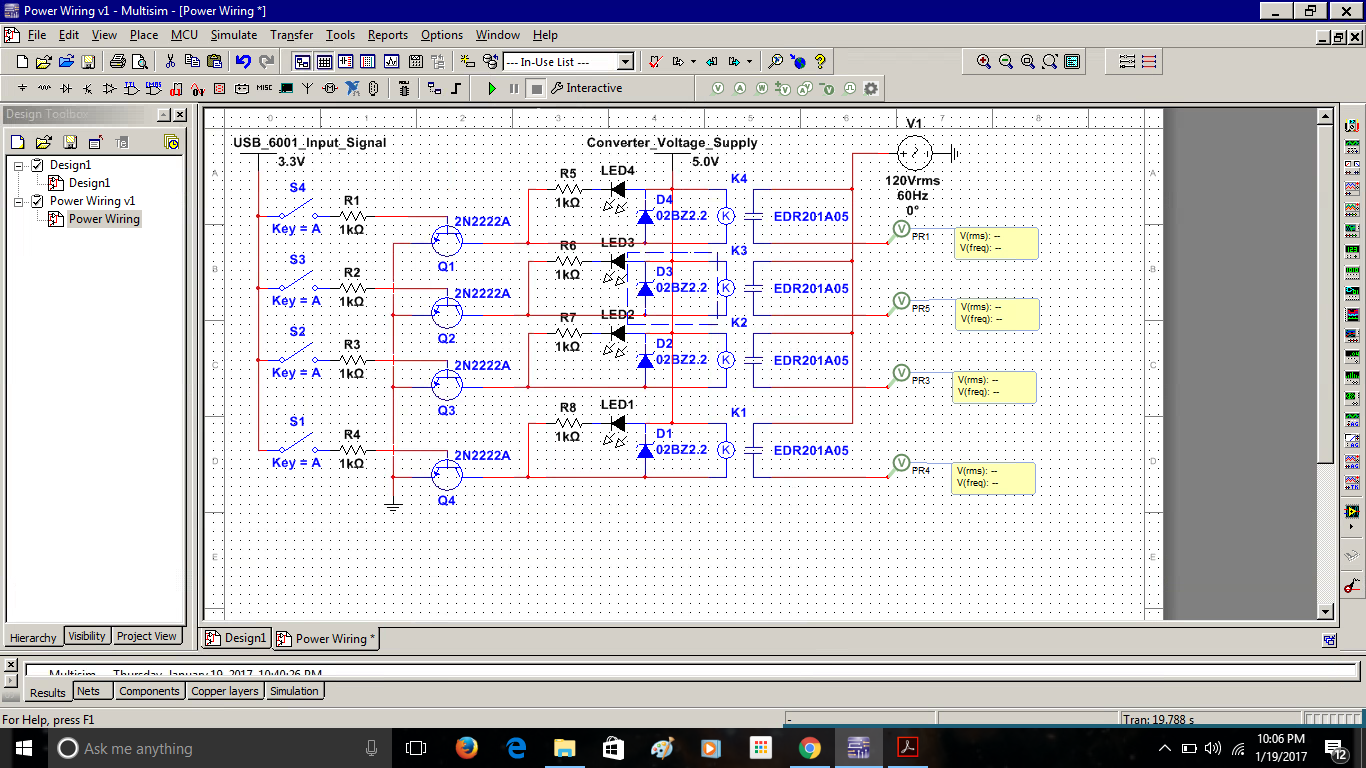Viewport: 1366px width, 768px height.
Task: Run the simulation with the green play button
Action: pos(492,88)
